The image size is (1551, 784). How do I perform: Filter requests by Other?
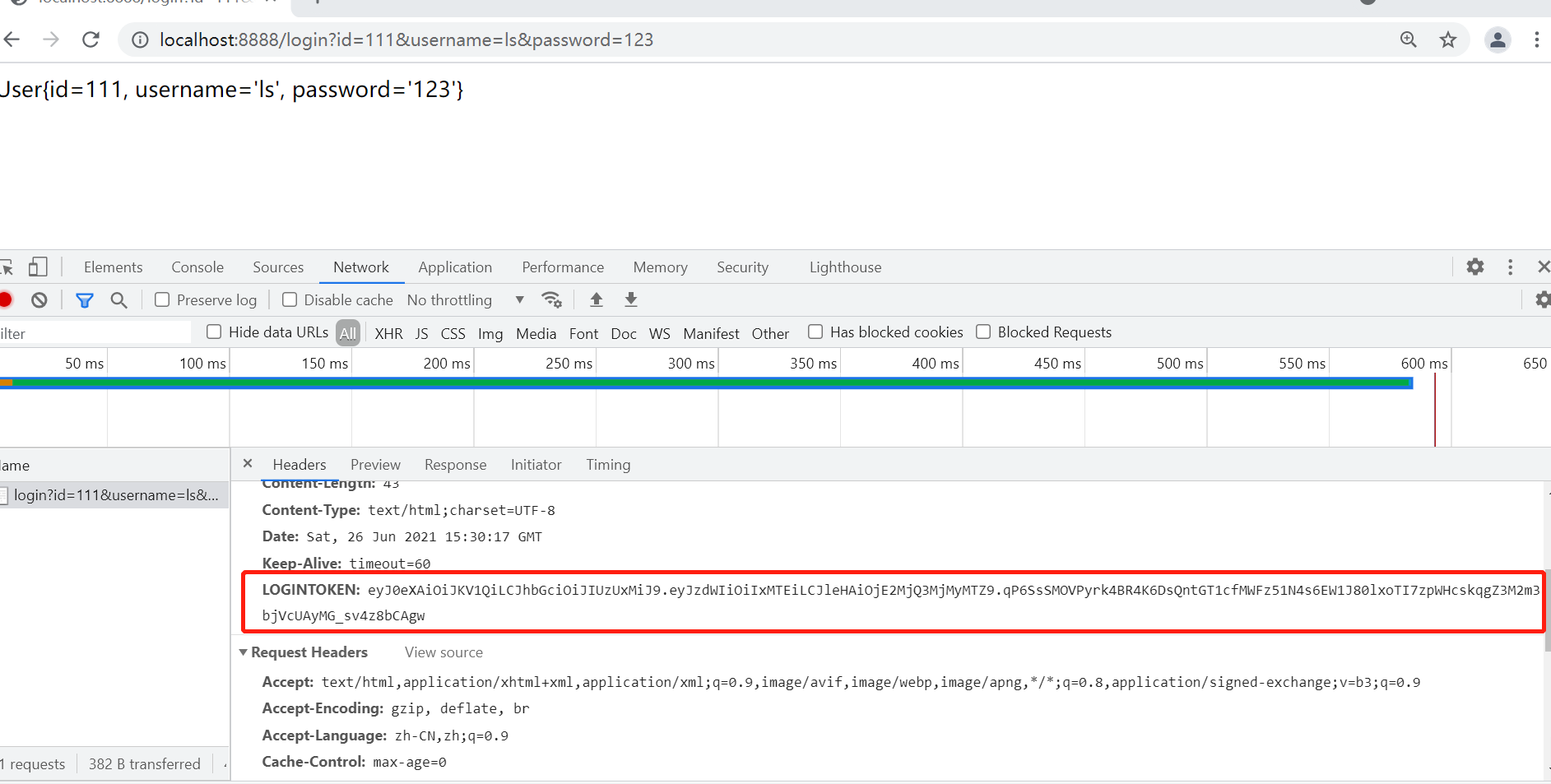pyautogui.click(x=770, y=333)
